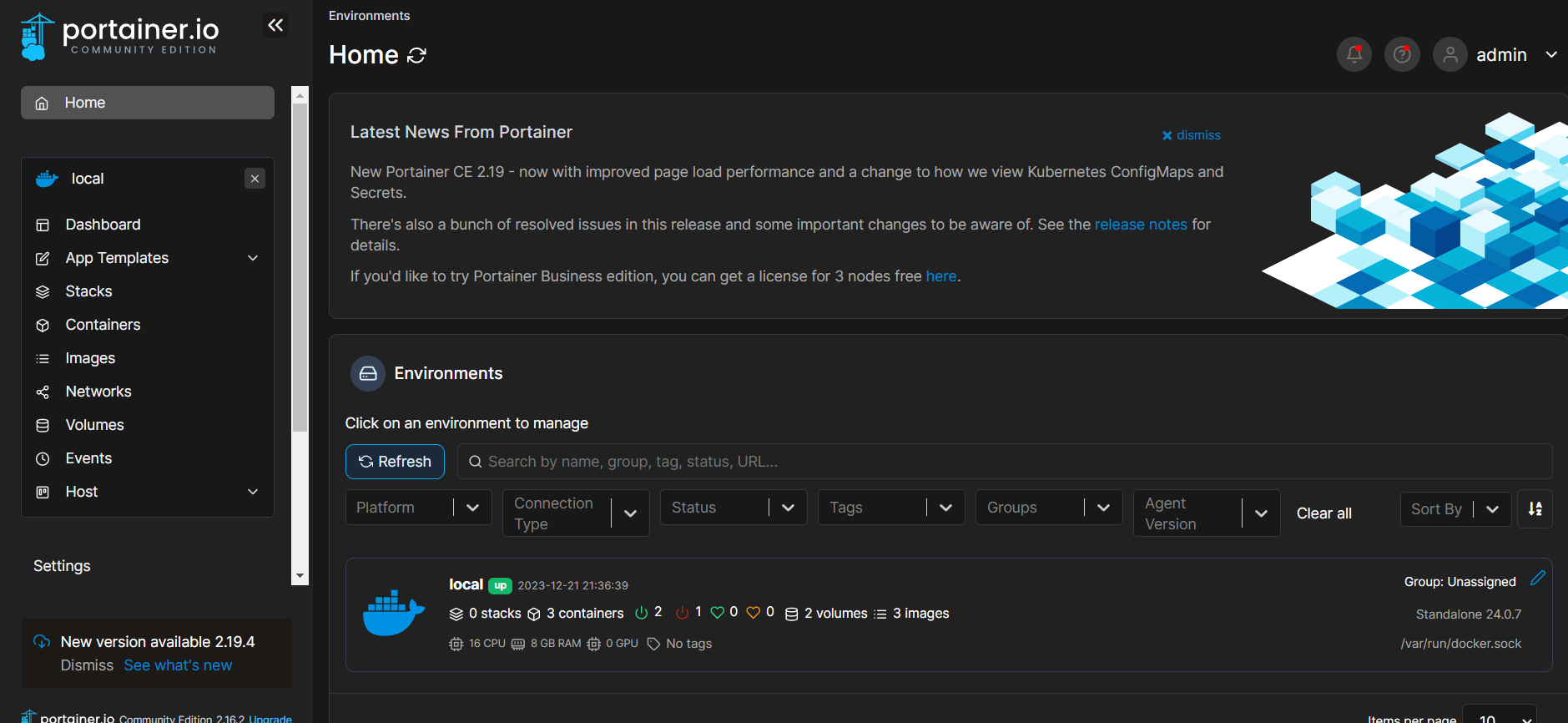Open the admin user menu
The height and width of the screenshot is (723, 1568).
pyautogui.click(x=1499, y=55)
